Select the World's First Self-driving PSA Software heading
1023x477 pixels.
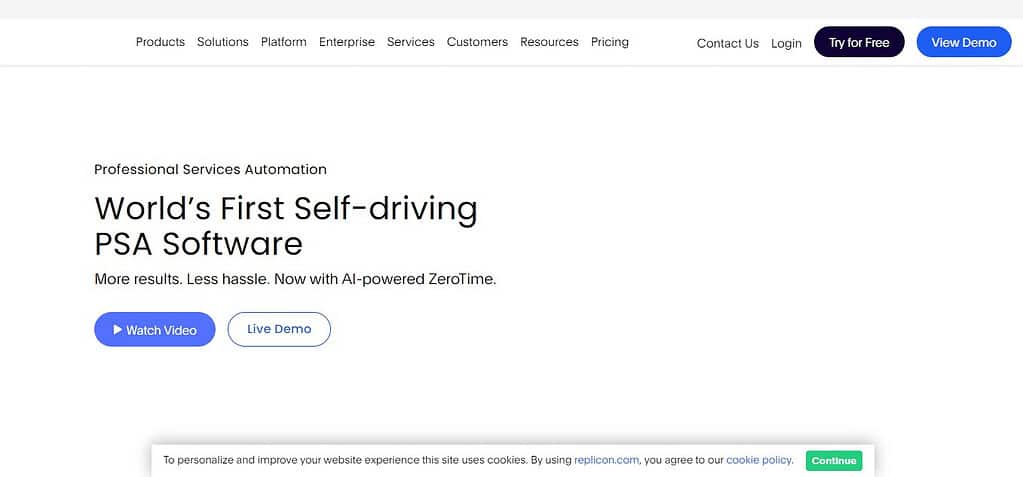286,226
